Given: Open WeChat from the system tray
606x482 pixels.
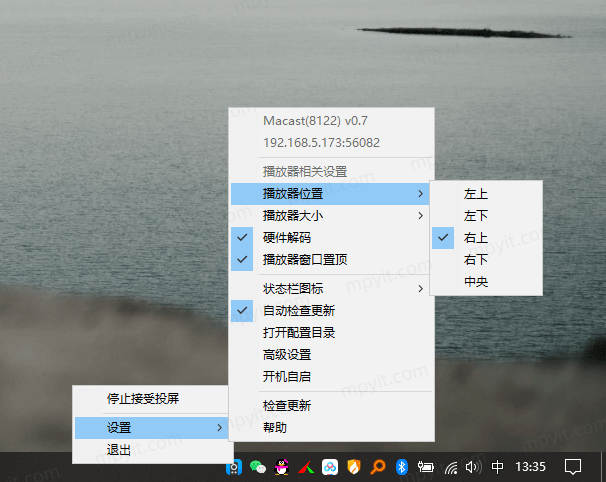Looking at the screenshot, I should point(258,467).
